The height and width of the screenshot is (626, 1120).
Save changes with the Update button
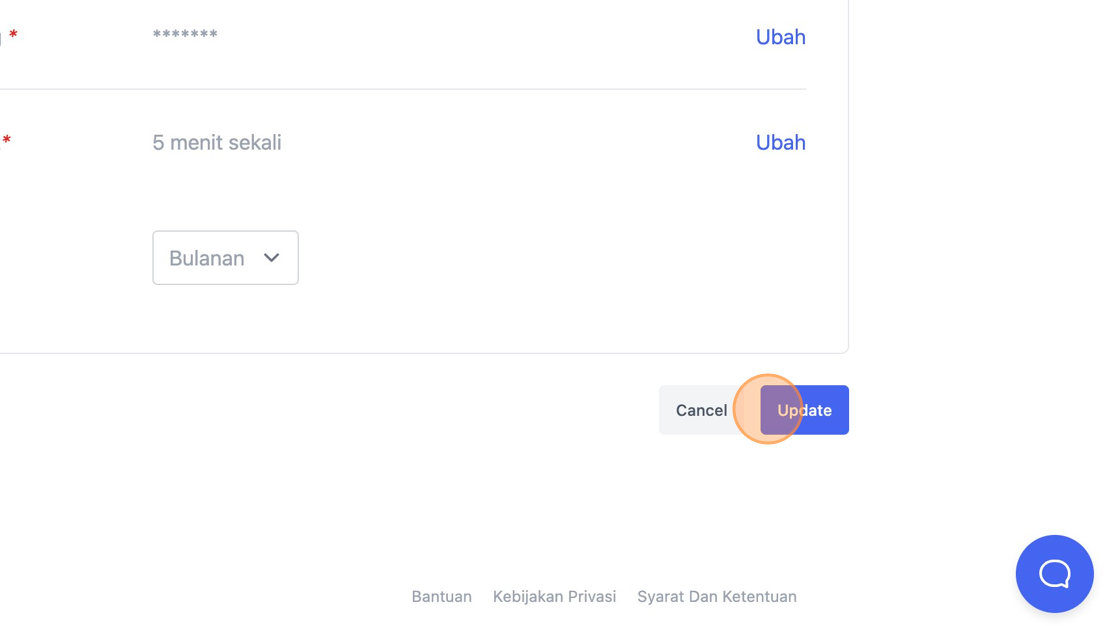coord(804,410)
